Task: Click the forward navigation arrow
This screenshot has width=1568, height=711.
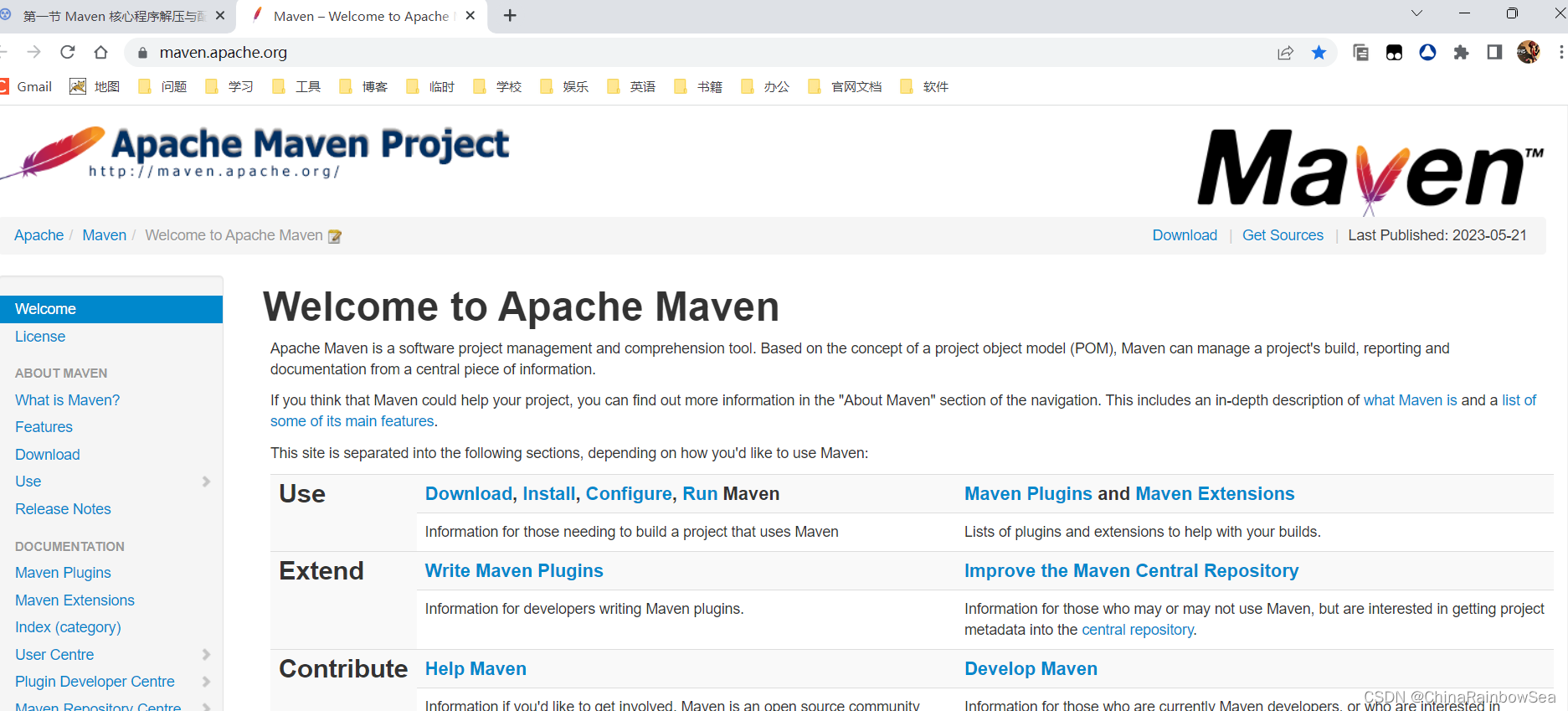Action: (x=34, y=52)
